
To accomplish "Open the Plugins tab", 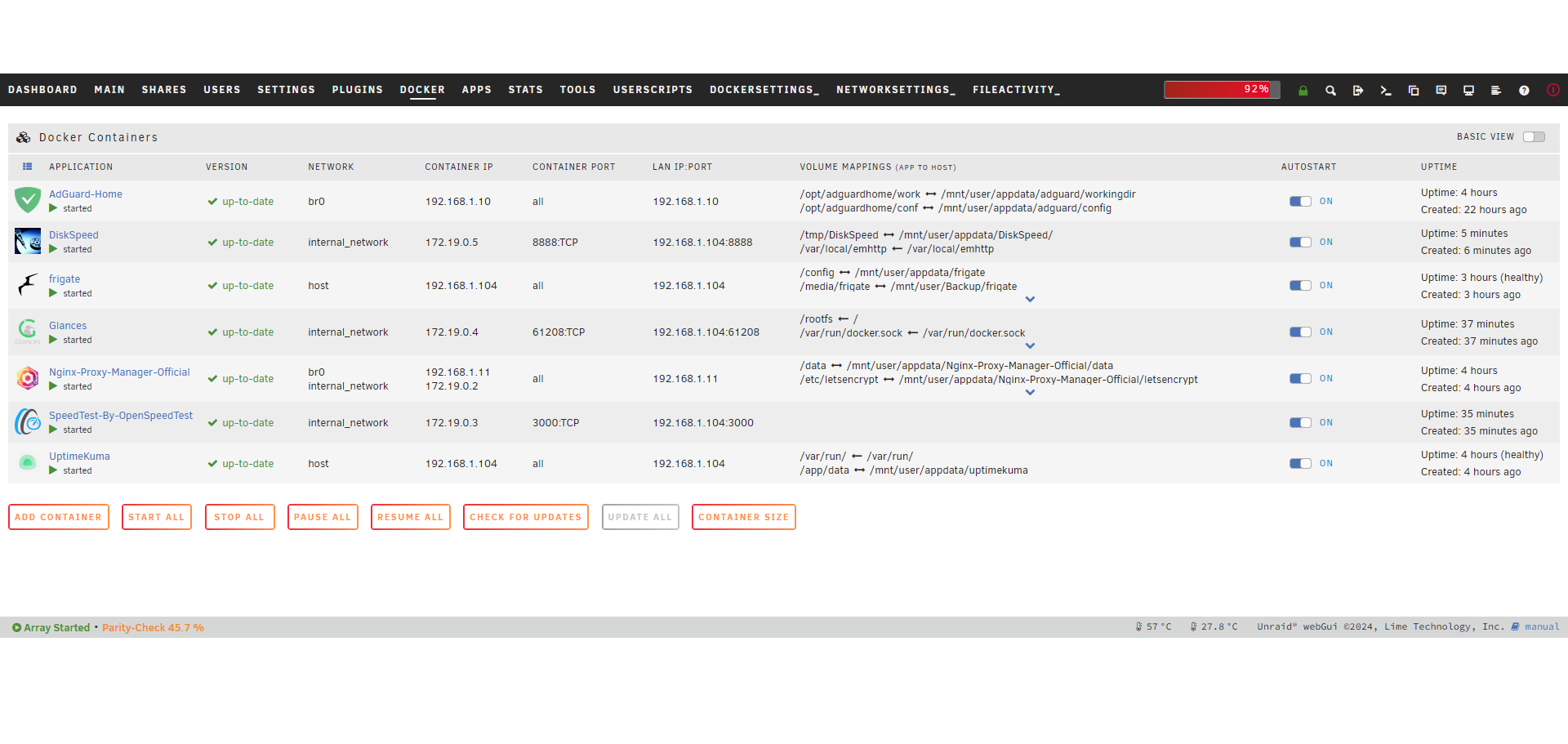I will tap(357, 90).
